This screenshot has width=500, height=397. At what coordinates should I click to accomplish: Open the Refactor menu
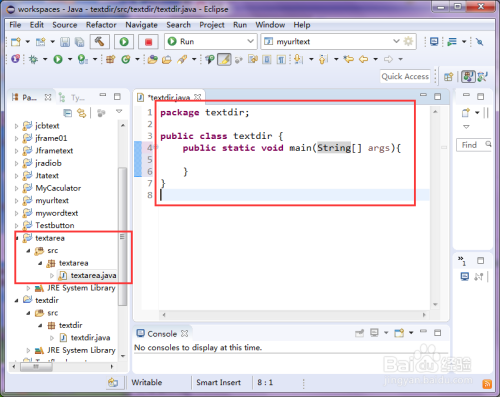[x=101, y=25]
